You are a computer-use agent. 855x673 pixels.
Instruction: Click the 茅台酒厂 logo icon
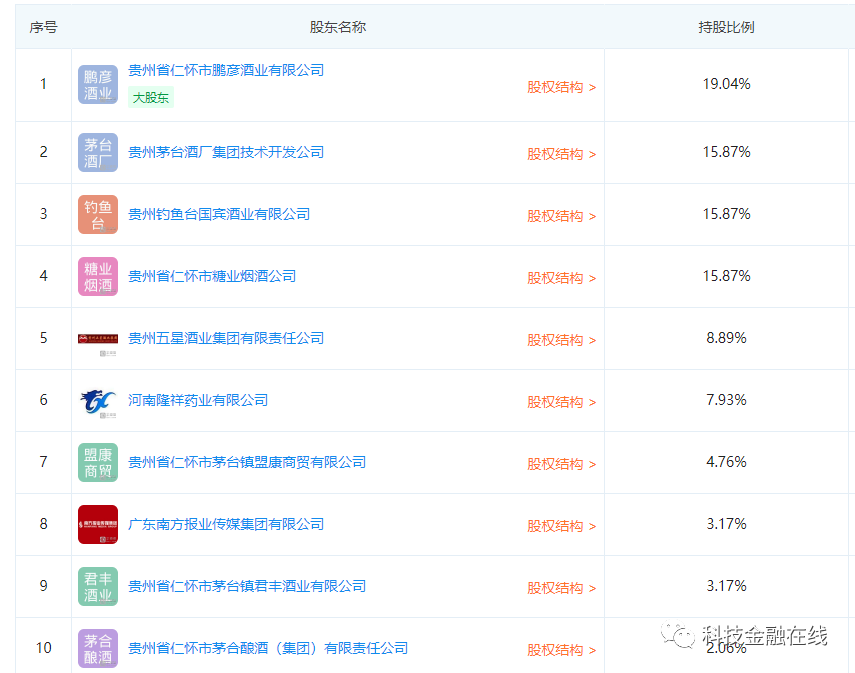point(98,152)
